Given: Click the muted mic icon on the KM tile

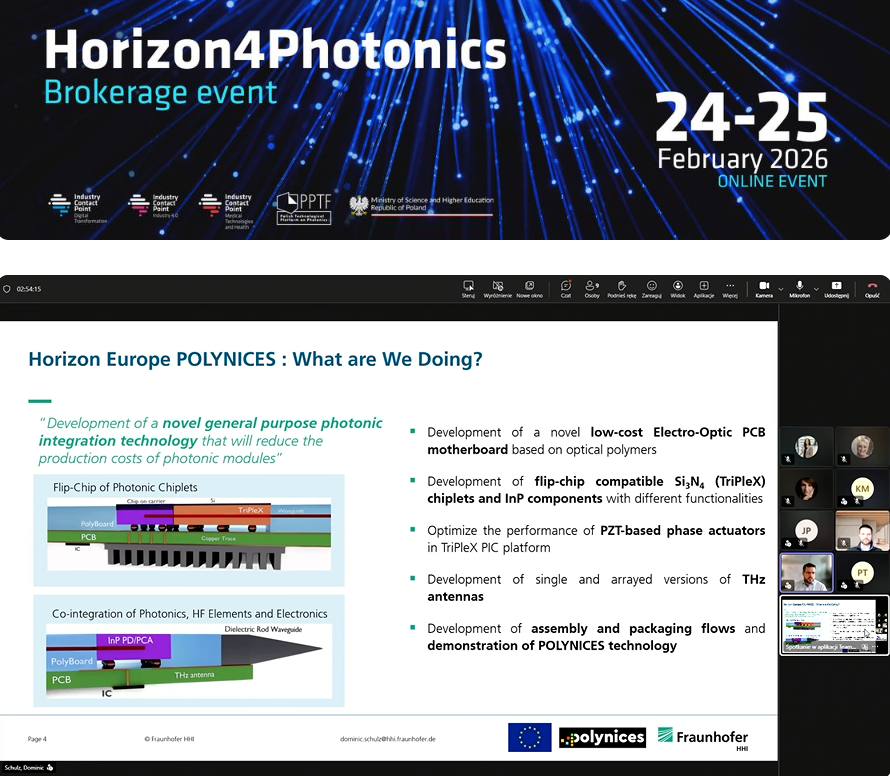Looking at the screenshot, I should (x=857, y=501).
